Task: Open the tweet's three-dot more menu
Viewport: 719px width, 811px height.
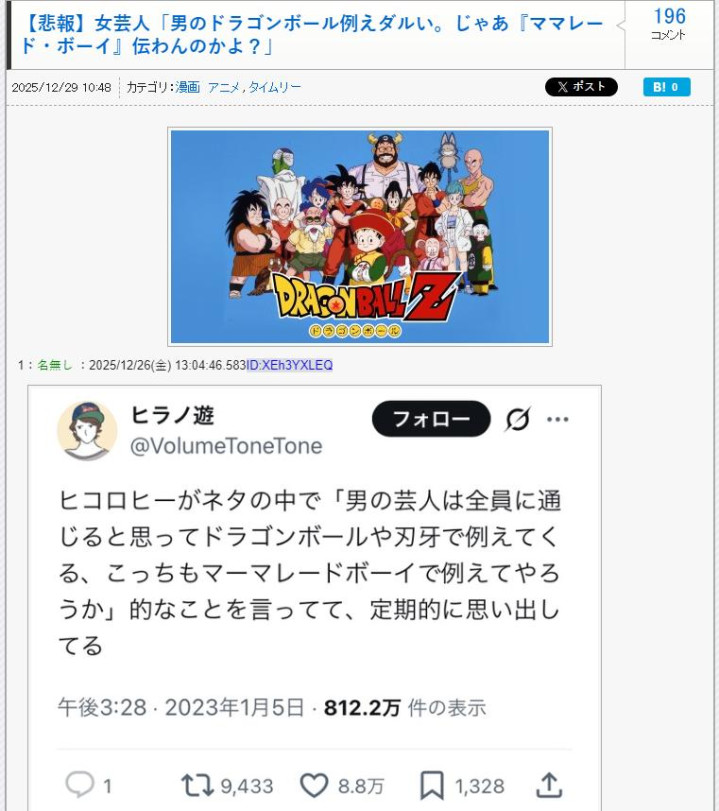Action: point(558,419)
